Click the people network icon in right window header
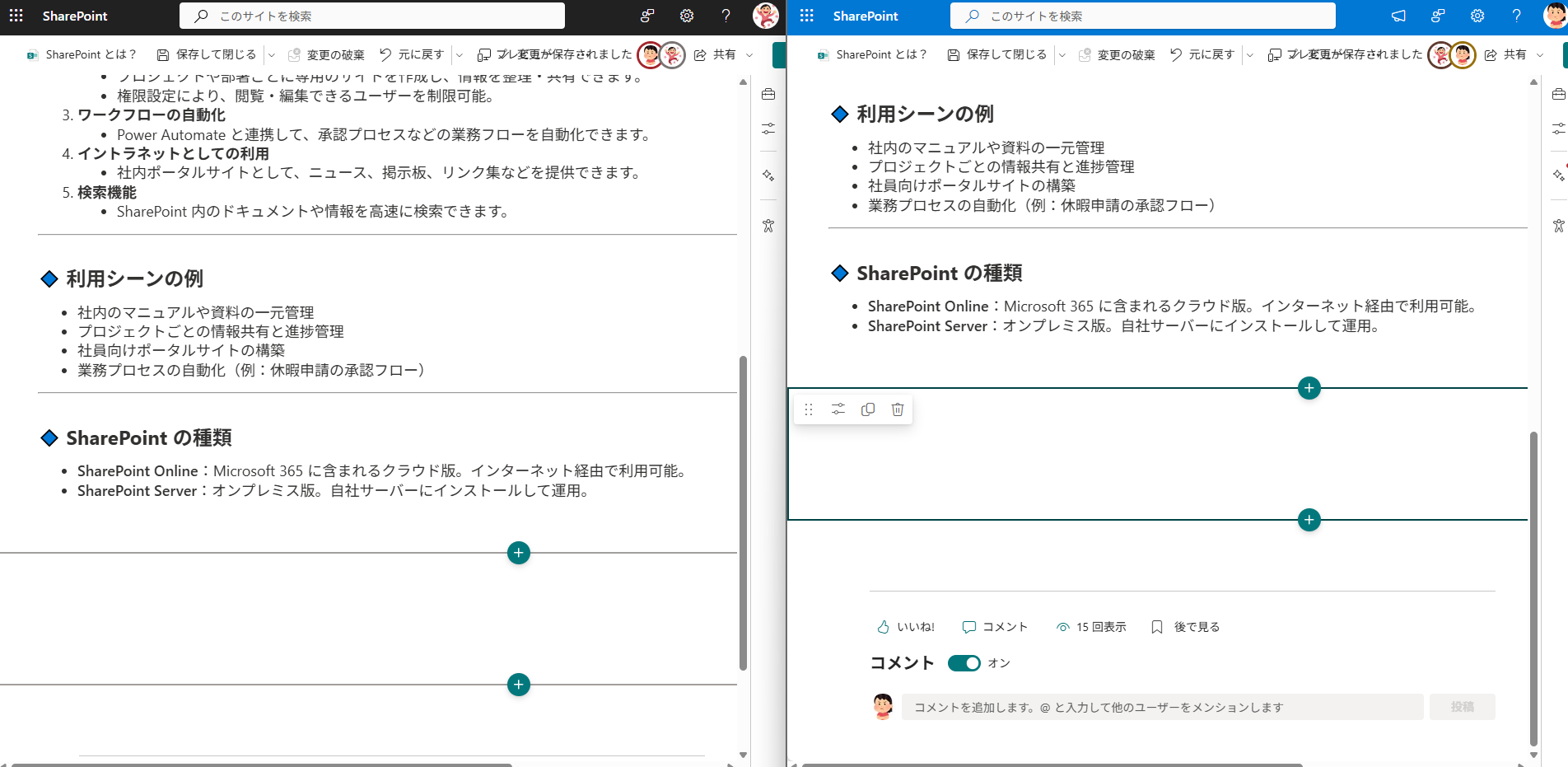This screenshot has width=1568, height=767. (1438, 16)
